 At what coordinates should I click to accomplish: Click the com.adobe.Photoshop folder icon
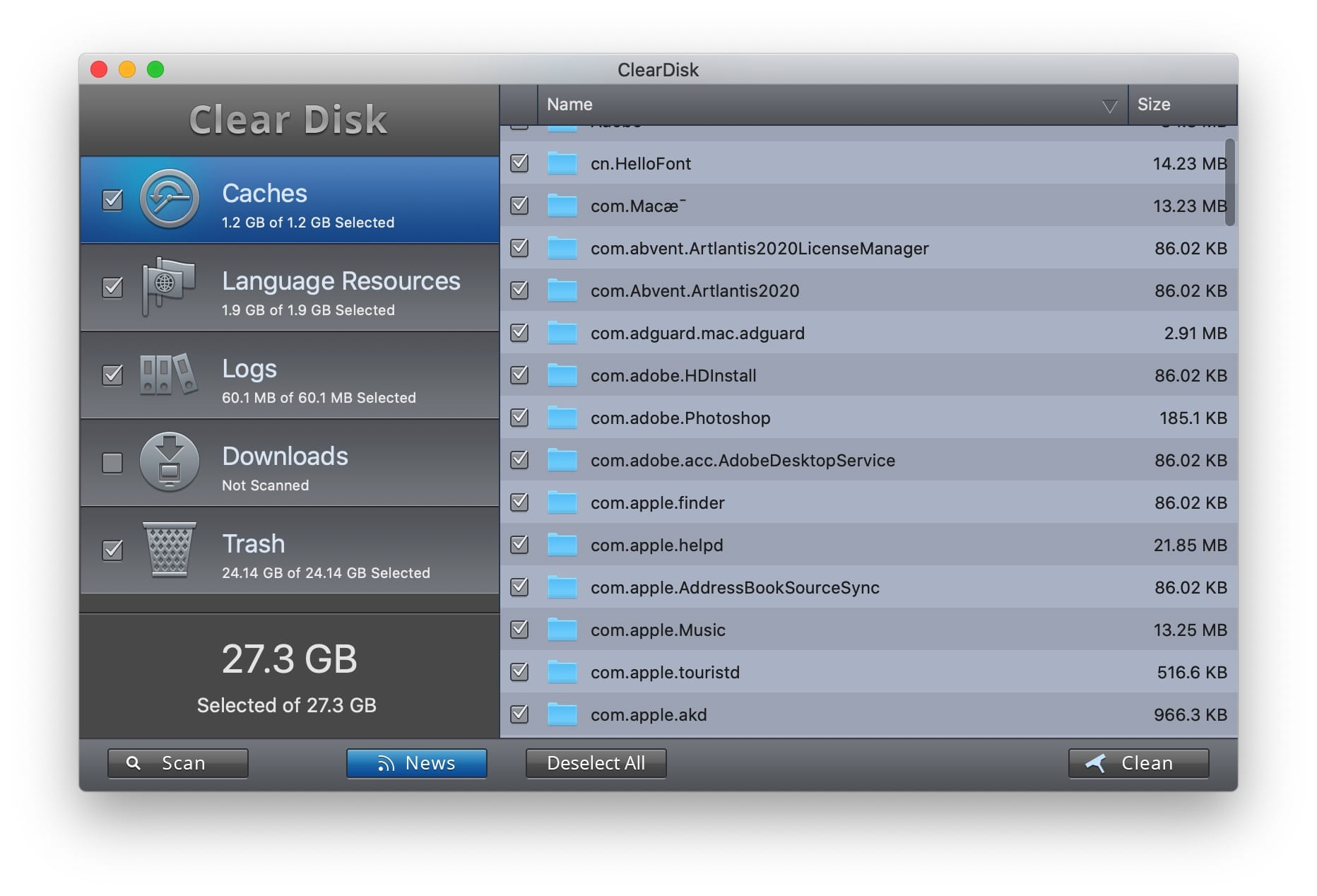click(562, 418)
